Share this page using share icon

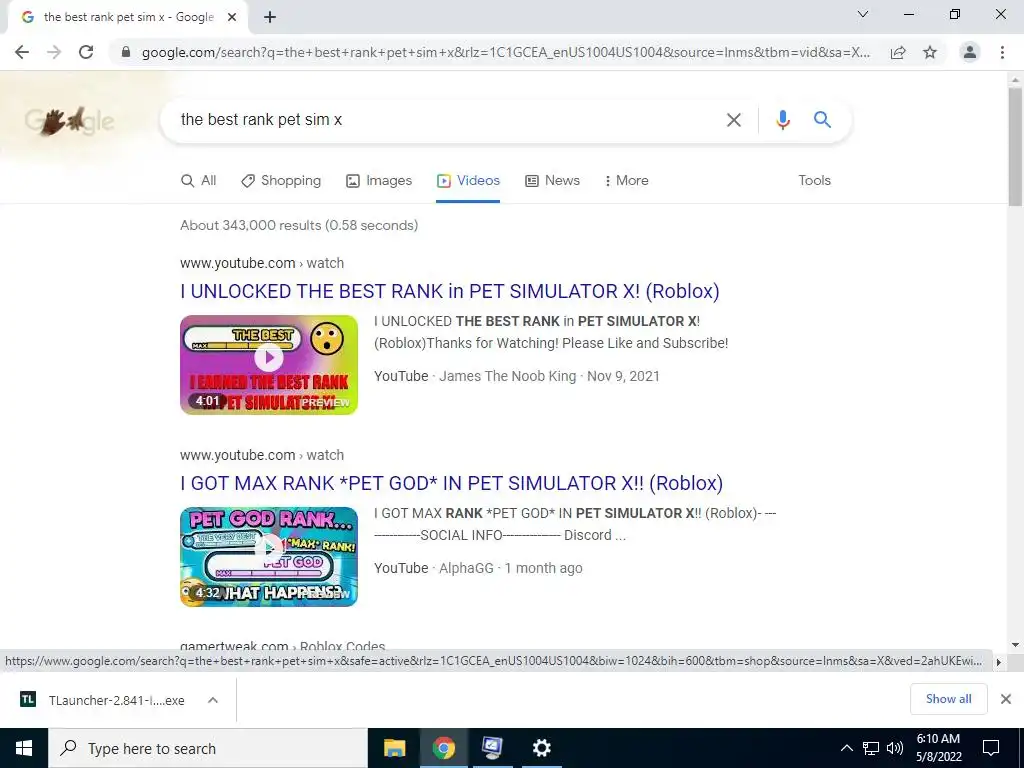tap(898, 52)
